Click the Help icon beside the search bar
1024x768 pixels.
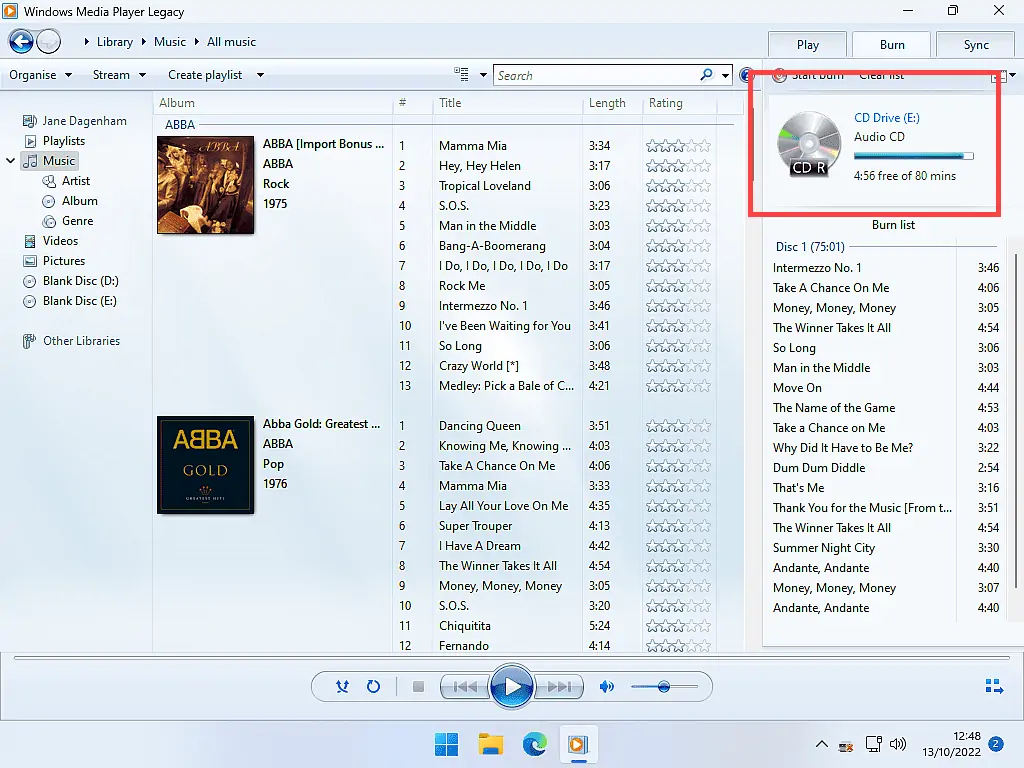click(x=746, y=75)
